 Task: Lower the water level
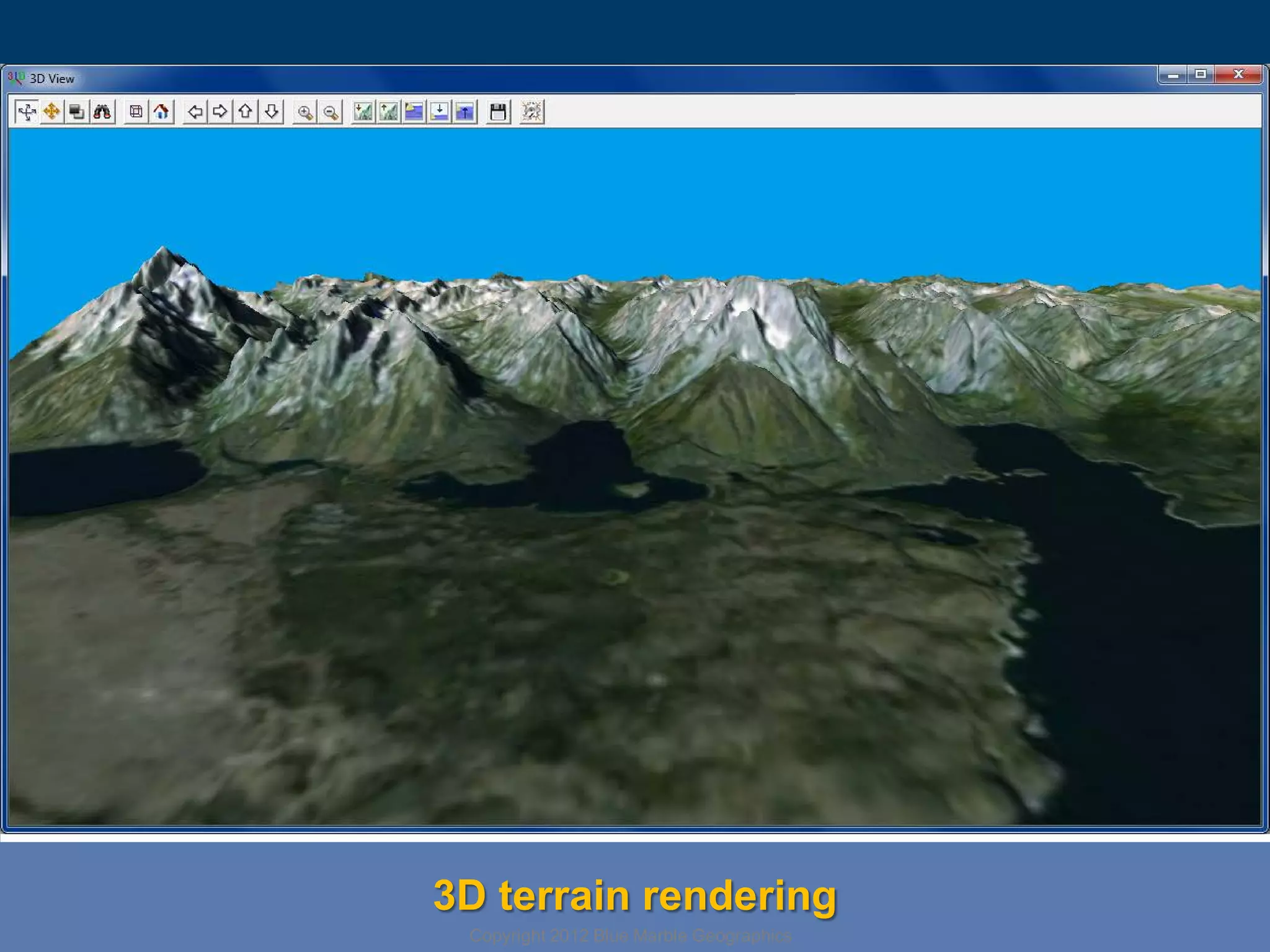point(440,112)
